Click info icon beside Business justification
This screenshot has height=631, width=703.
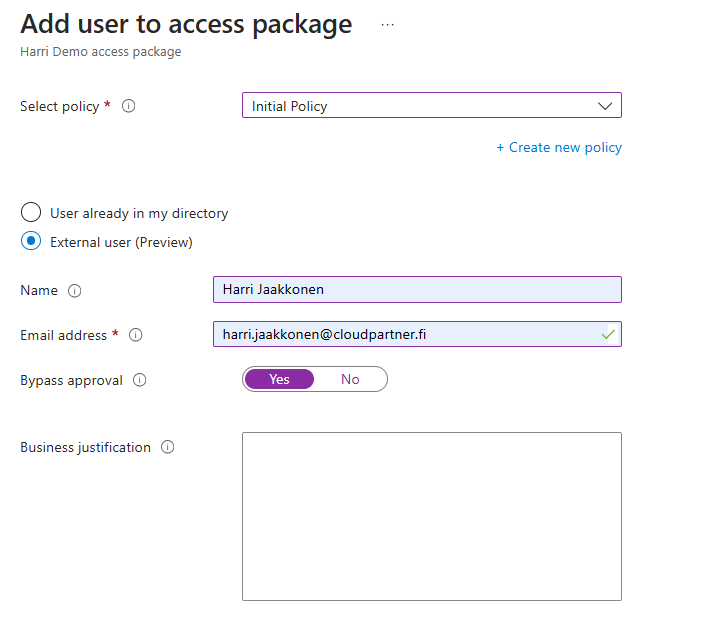(168, 447)
